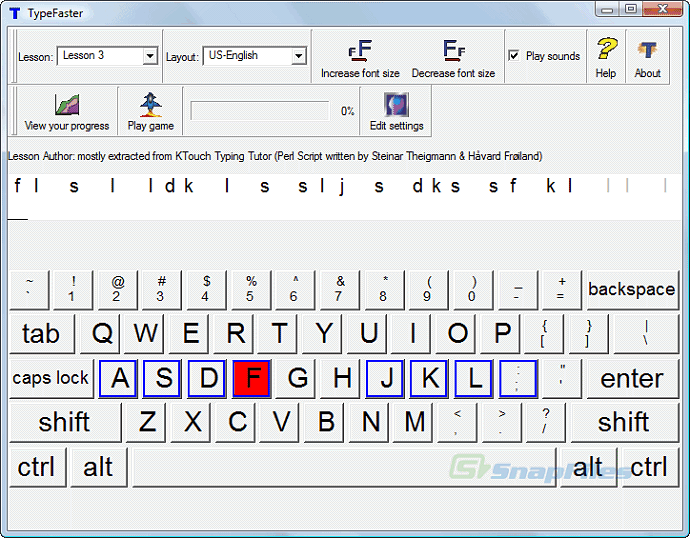
Task: Click the R key
Action: click(x=234, y=333)
